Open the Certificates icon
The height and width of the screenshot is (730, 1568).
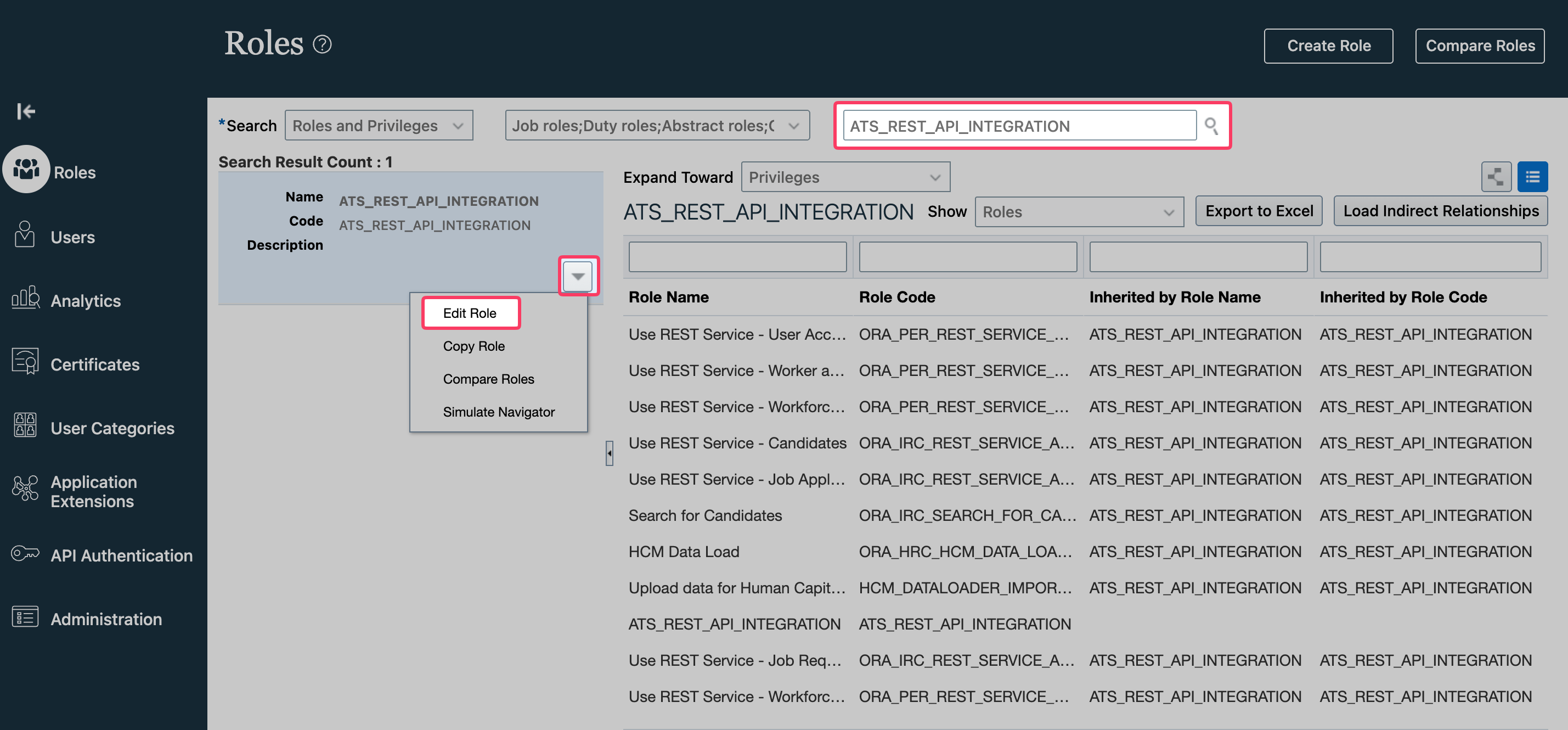pyautogui.click(x=25, y=362)
